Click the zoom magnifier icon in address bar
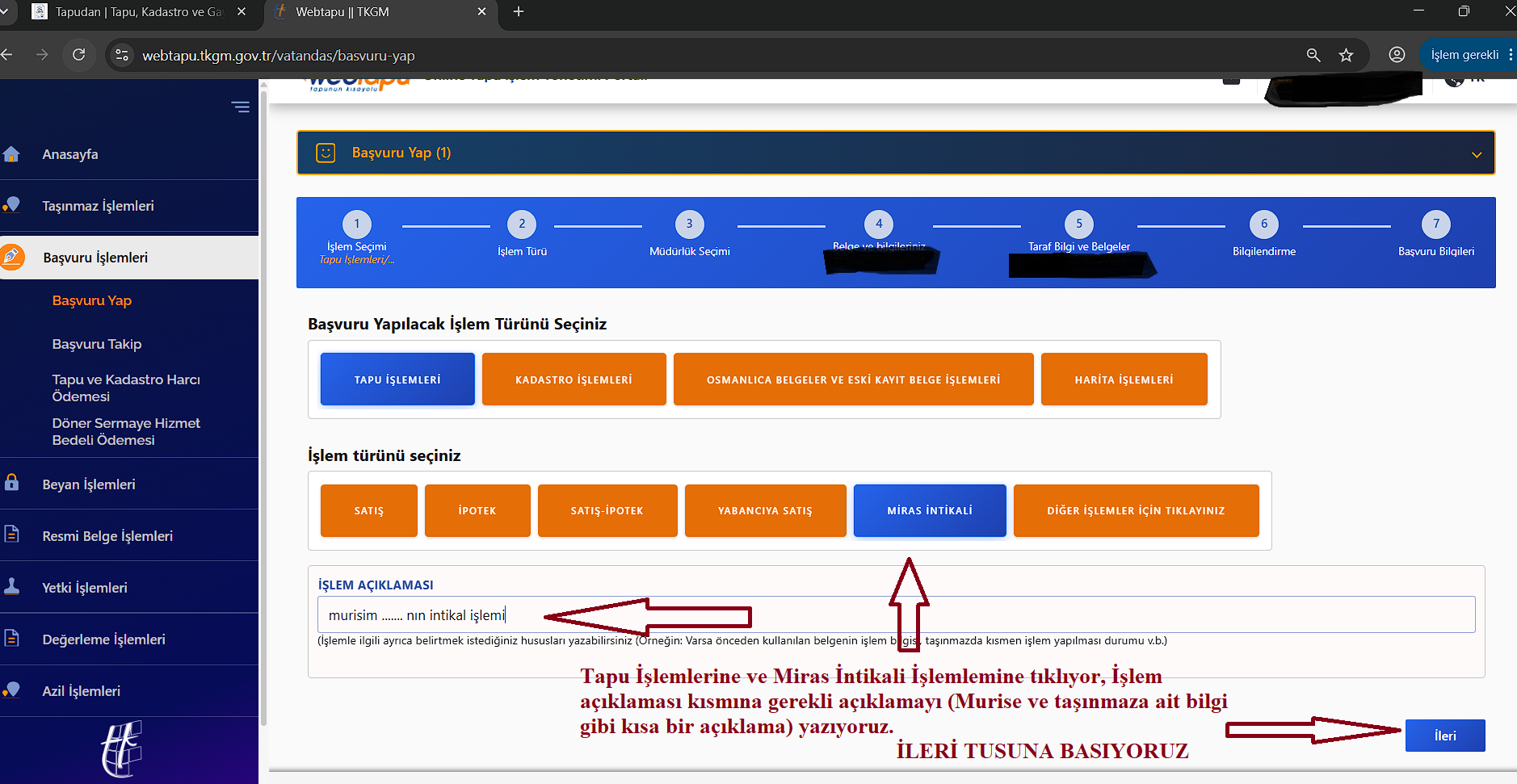The height and width of the screenshot is (784, 1517). click(x=1313, y=55)
